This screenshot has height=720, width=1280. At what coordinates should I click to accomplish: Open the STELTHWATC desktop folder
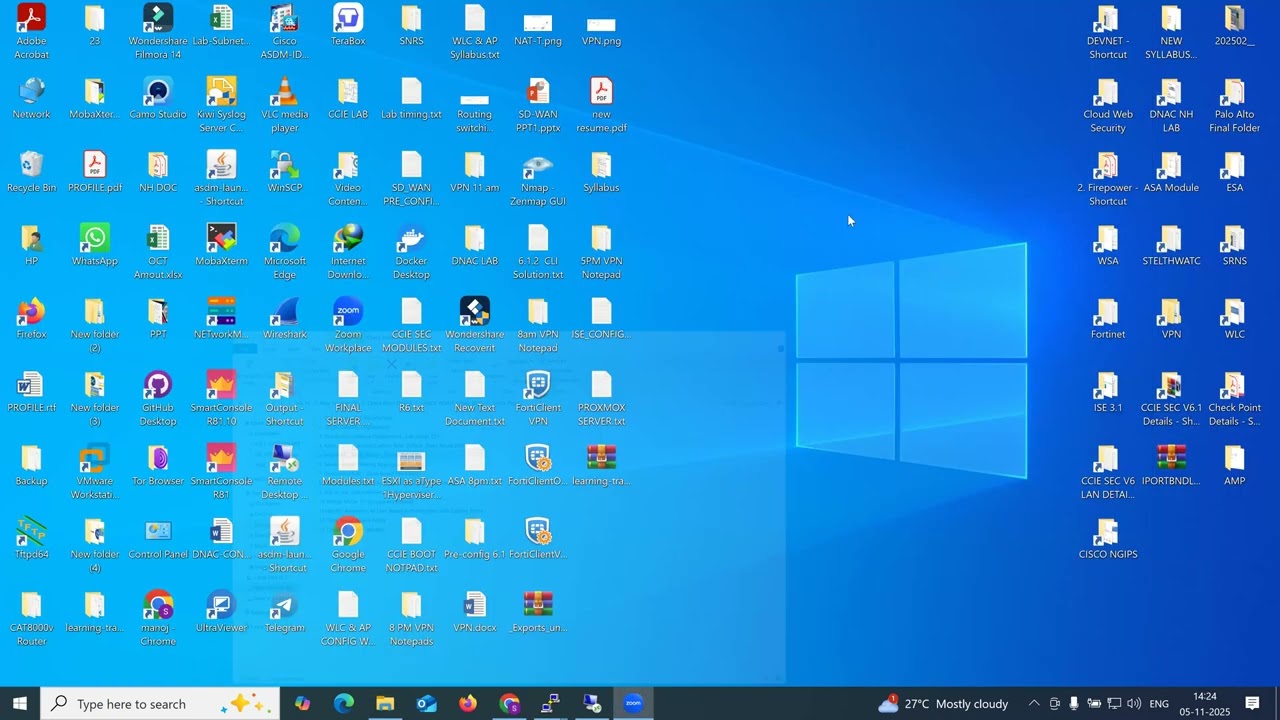(x=1171, y=245)
